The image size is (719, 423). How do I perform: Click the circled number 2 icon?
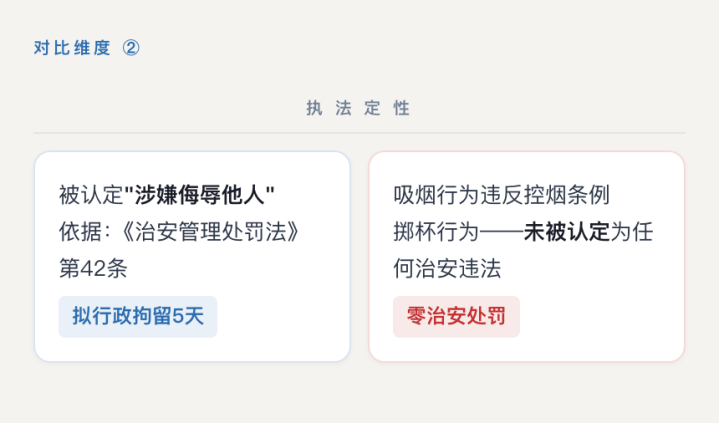coord(131,48)
